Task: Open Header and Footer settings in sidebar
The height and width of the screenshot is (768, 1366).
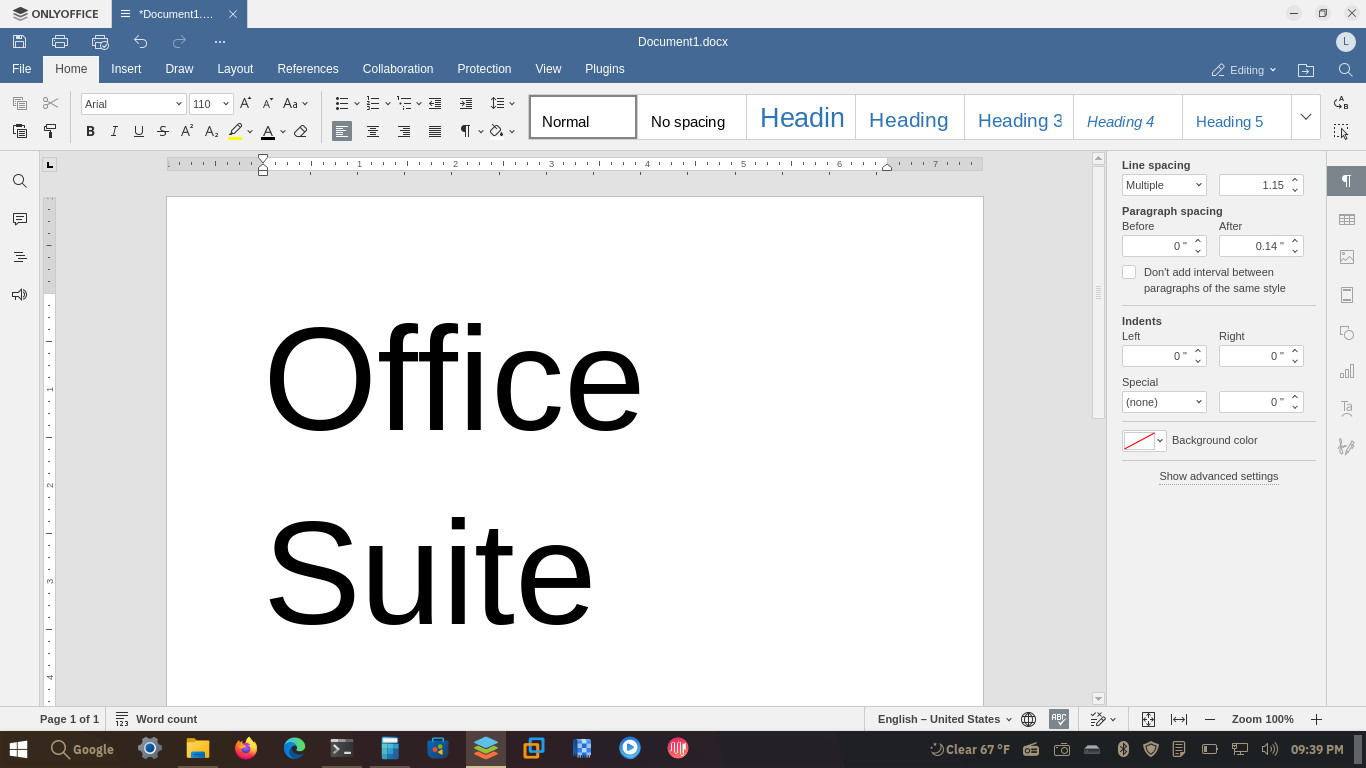Action: point(1347,295)
